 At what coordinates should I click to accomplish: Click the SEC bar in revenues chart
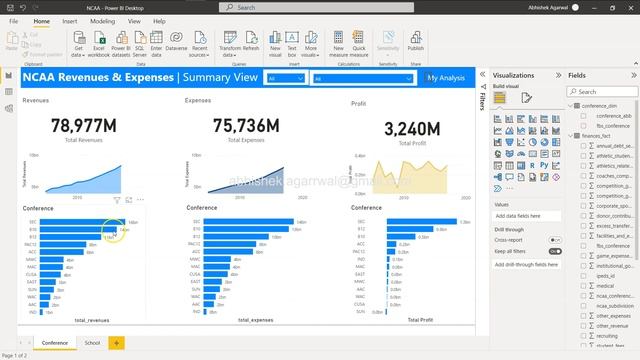(x=82, y=222)
